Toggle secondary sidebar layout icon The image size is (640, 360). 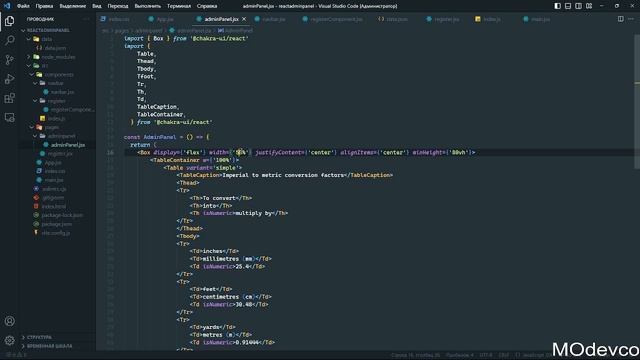[578, 6]
